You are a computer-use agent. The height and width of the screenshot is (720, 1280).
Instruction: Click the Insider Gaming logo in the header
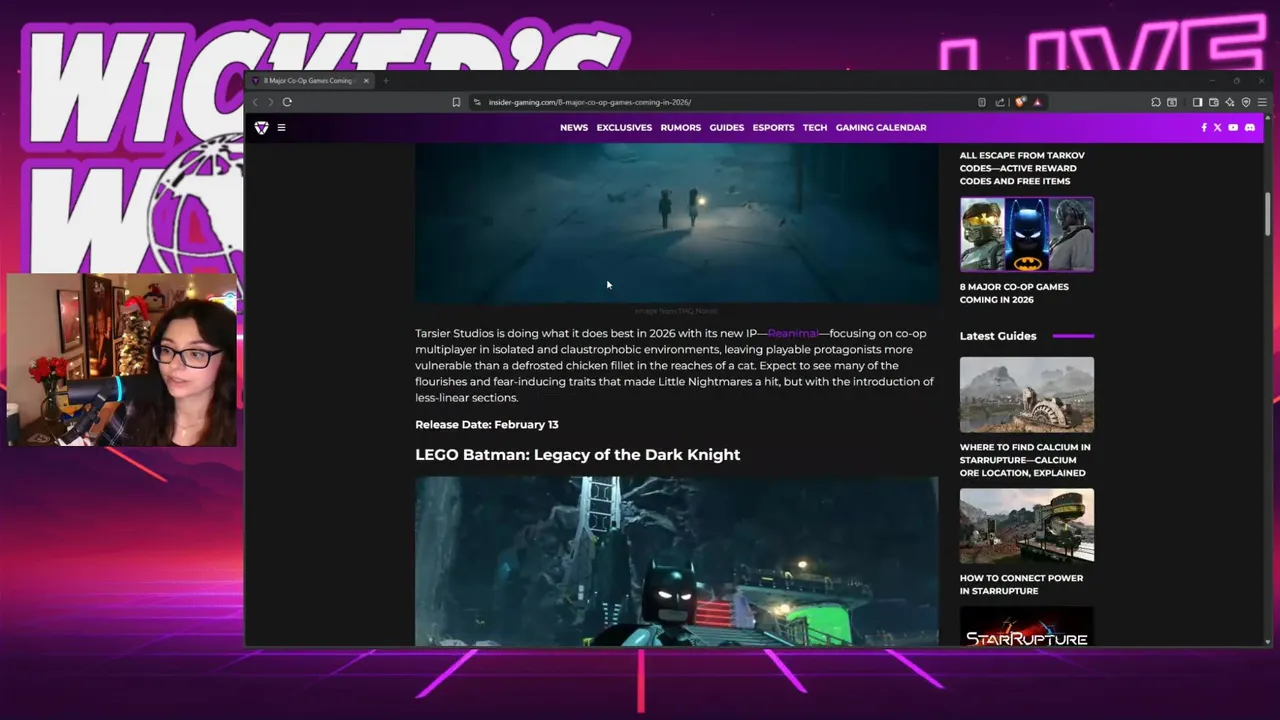click(x=261, y=128)
